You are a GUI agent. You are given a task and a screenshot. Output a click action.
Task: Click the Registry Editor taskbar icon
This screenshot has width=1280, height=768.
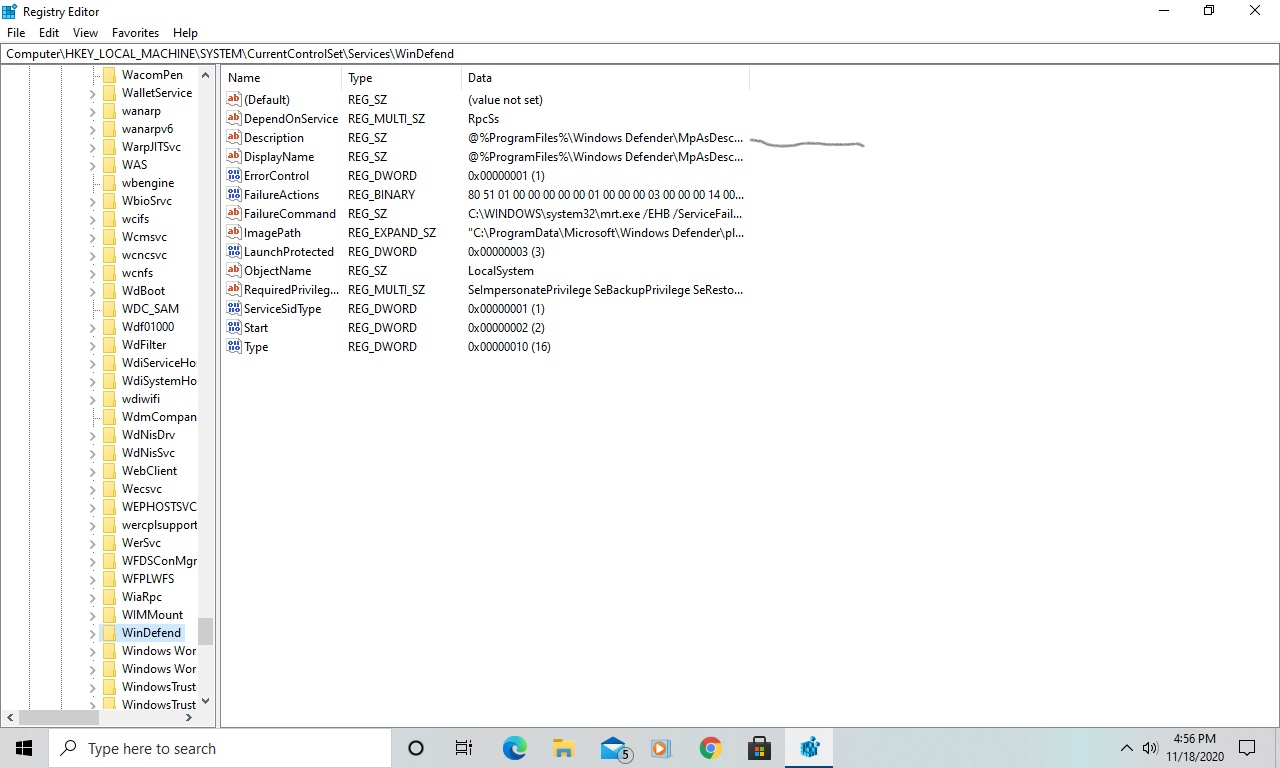click(x=809, y=748)
